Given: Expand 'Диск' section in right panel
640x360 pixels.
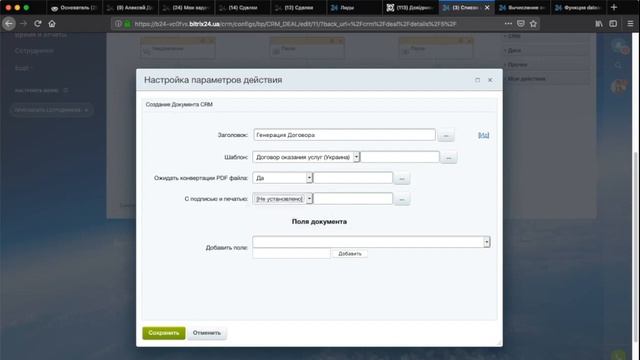Looking at the screenshot, I should (x=546, y=51).
